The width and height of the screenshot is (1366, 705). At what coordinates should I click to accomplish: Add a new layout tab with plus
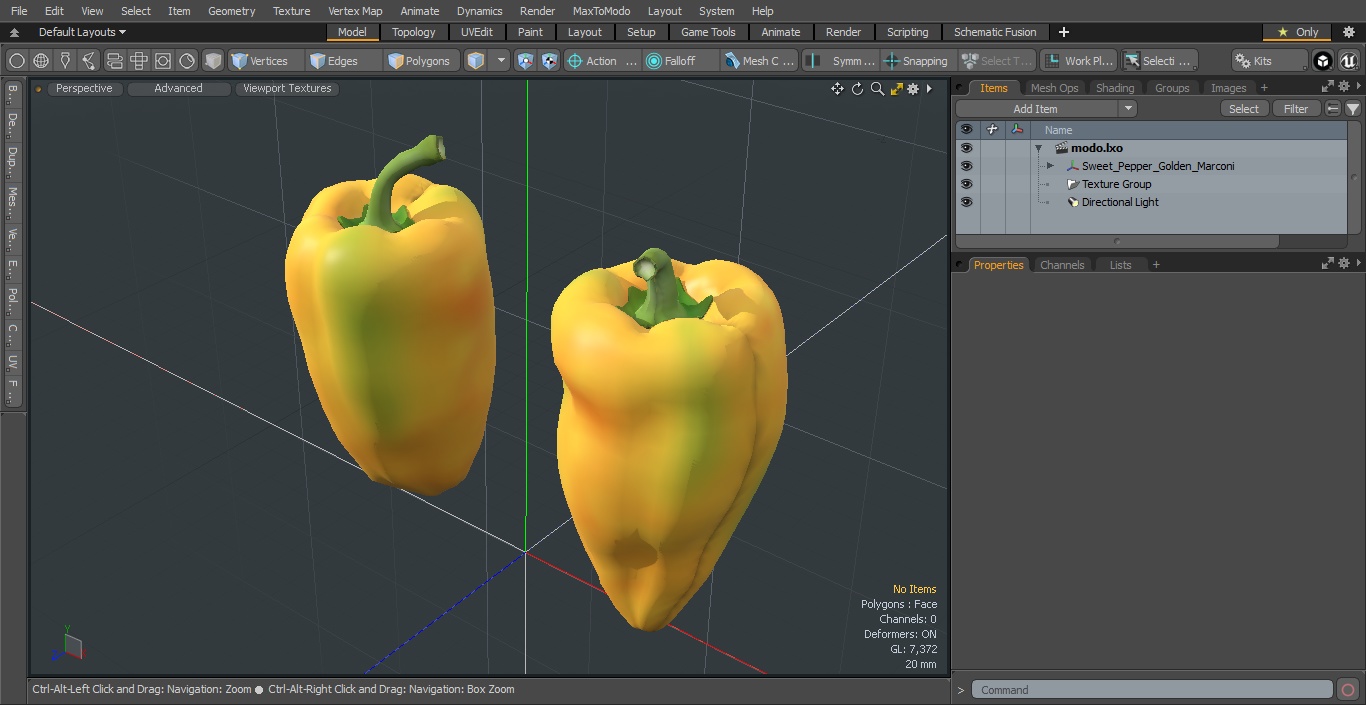(x=1063, y=32)
